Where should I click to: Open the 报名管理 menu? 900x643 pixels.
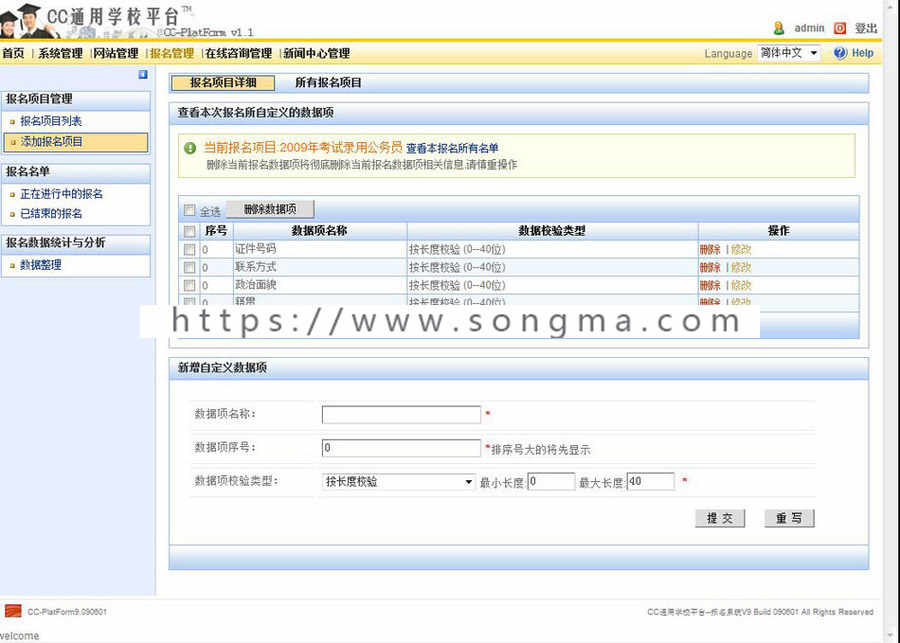click(172, 53)
